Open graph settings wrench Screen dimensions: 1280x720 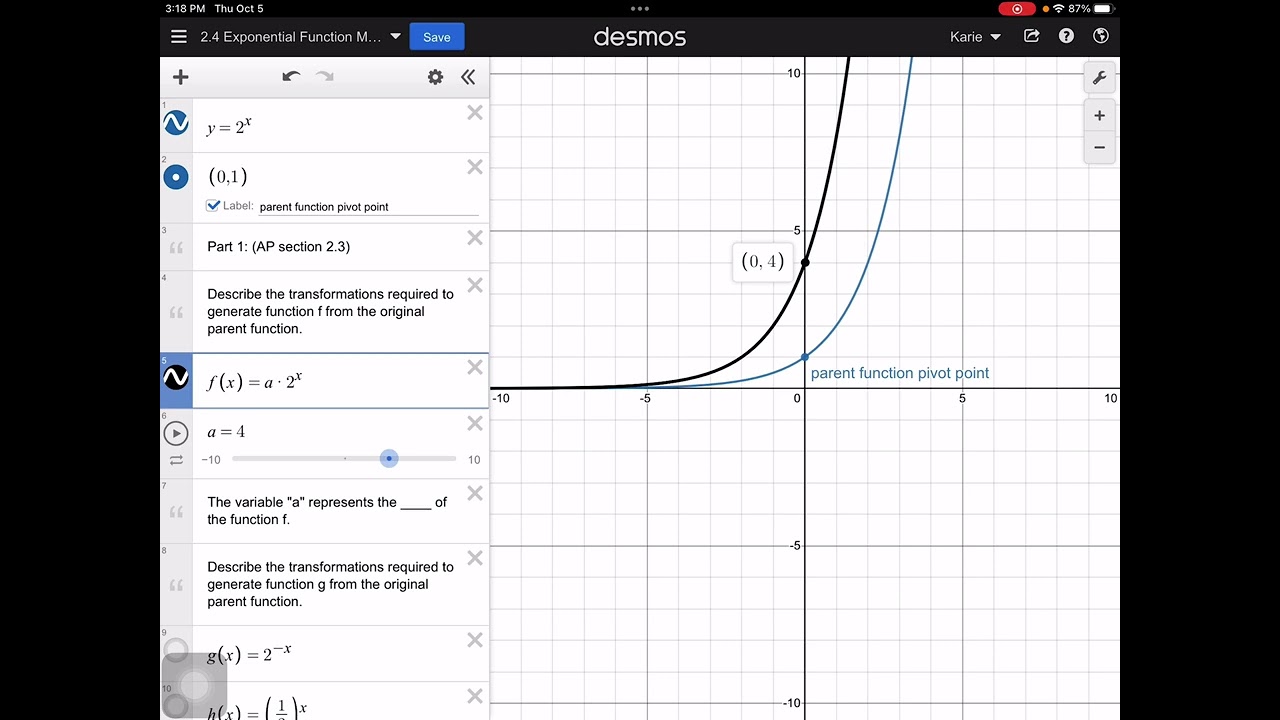1099,78
